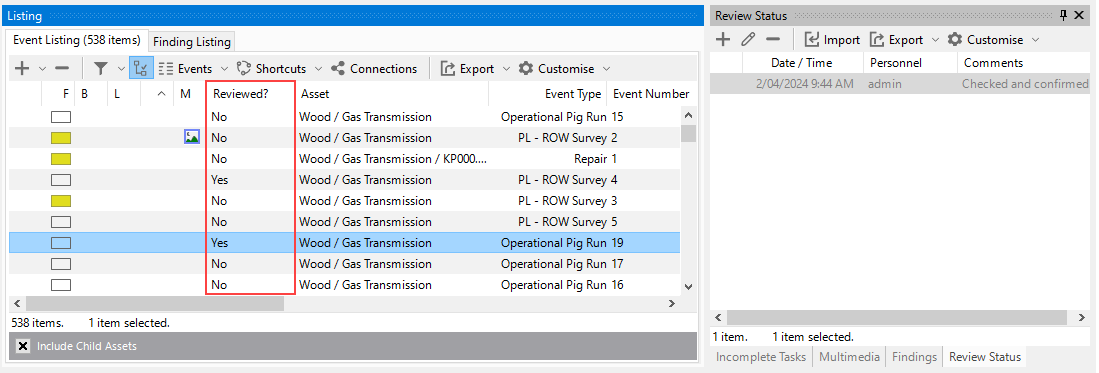Click Export in the Review Status toolbar
The width and height of the screenshot is (1099, 373).
coord(896,40)
